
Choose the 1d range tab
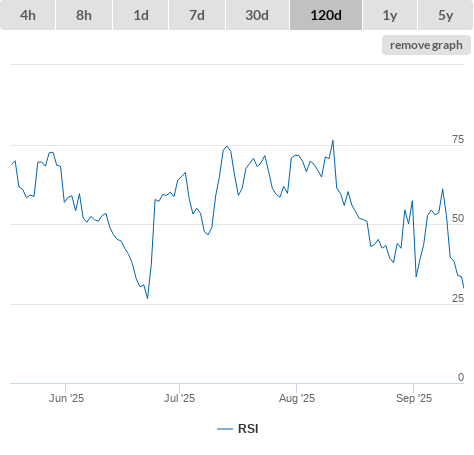pos(141,15)
